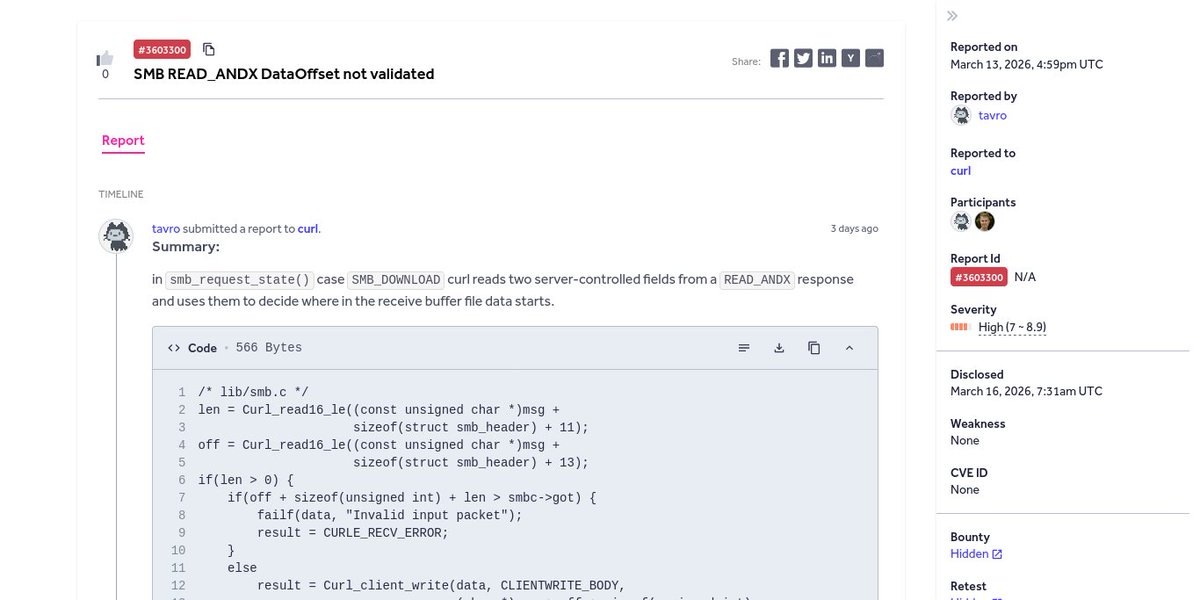Viewport: 1200px width, 600px height.
Task: Open curl program link in timeline entry
Action: click(x=308, y=229)
